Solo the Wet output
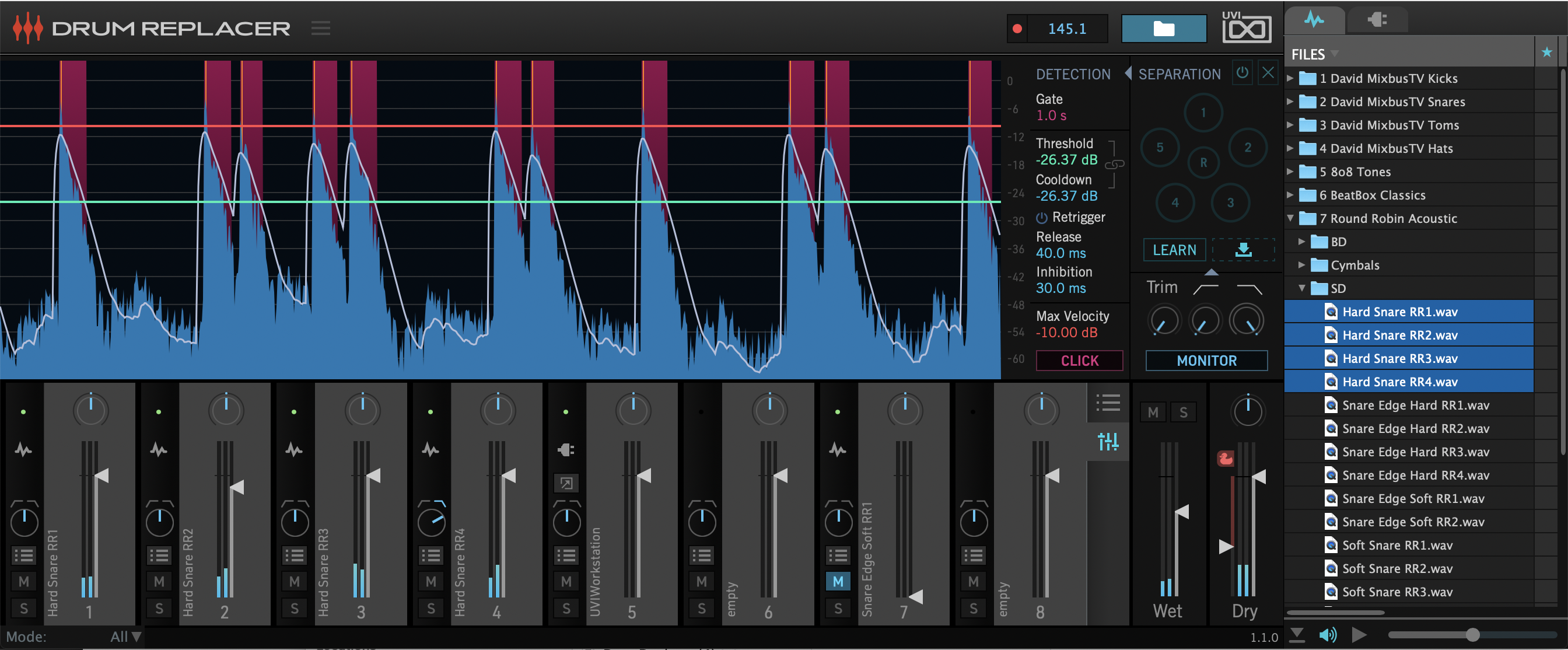Viewport: 1568px width, 650px height. pyautogui.click(x=1184, y=413)
